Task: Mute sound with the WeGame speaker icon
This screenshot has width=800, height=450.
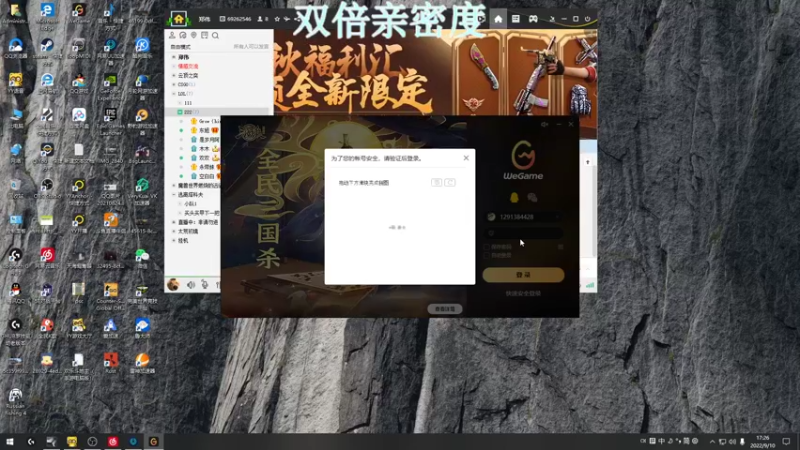Action: tap(544, 124)
